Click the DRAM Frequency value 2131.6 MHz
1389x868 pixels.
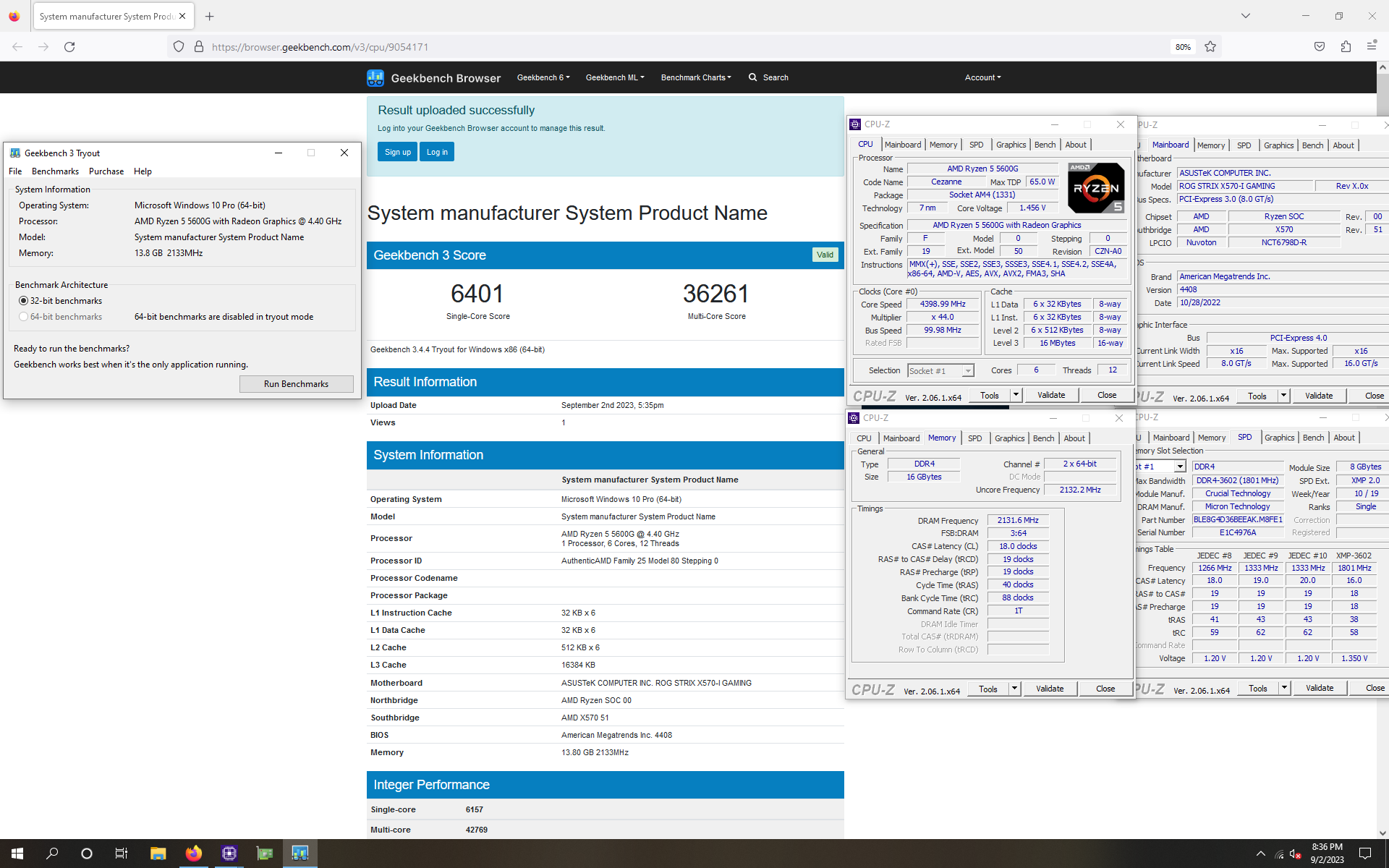point(1018,520)
